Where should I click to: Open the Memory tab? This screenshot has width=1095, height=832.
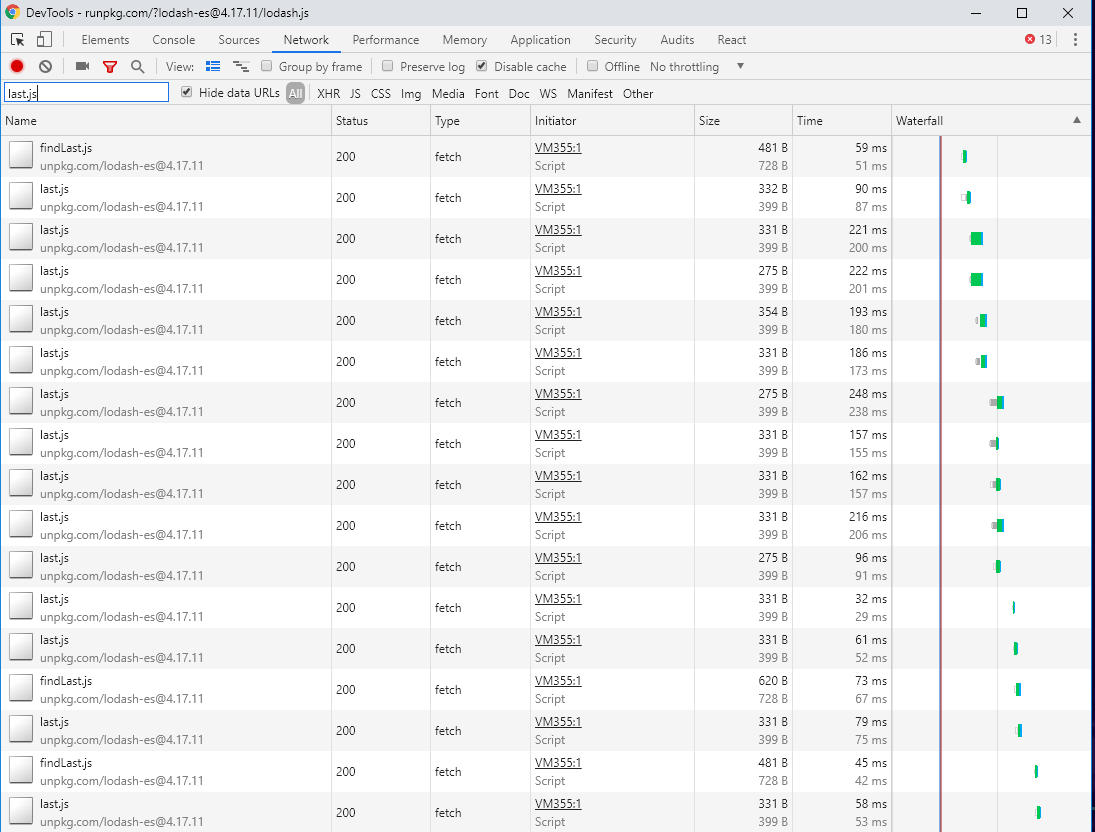pyautogui.click(x=464, y=40)
